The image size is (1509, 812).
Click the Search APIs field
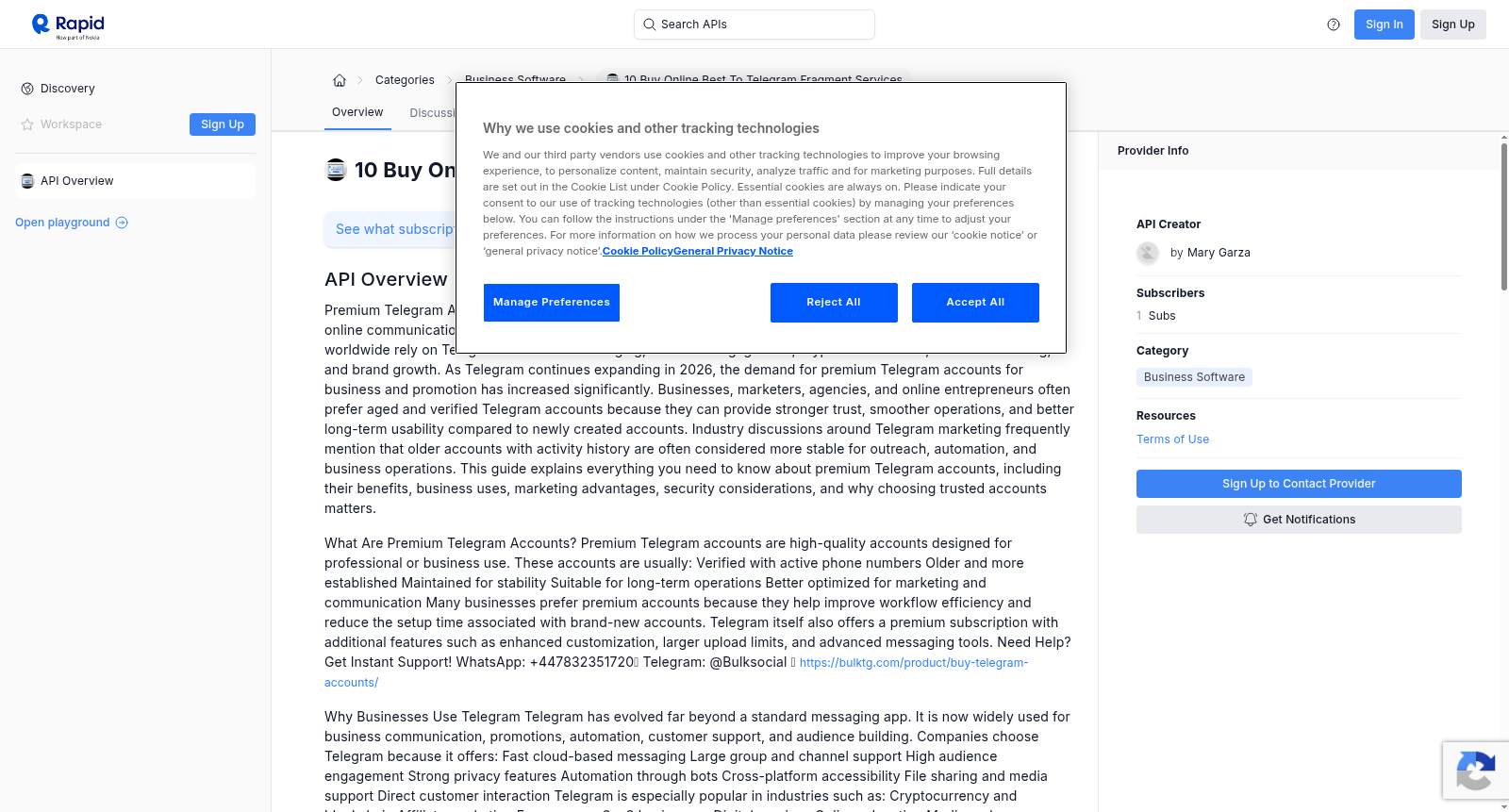click(x=754, y=25)
